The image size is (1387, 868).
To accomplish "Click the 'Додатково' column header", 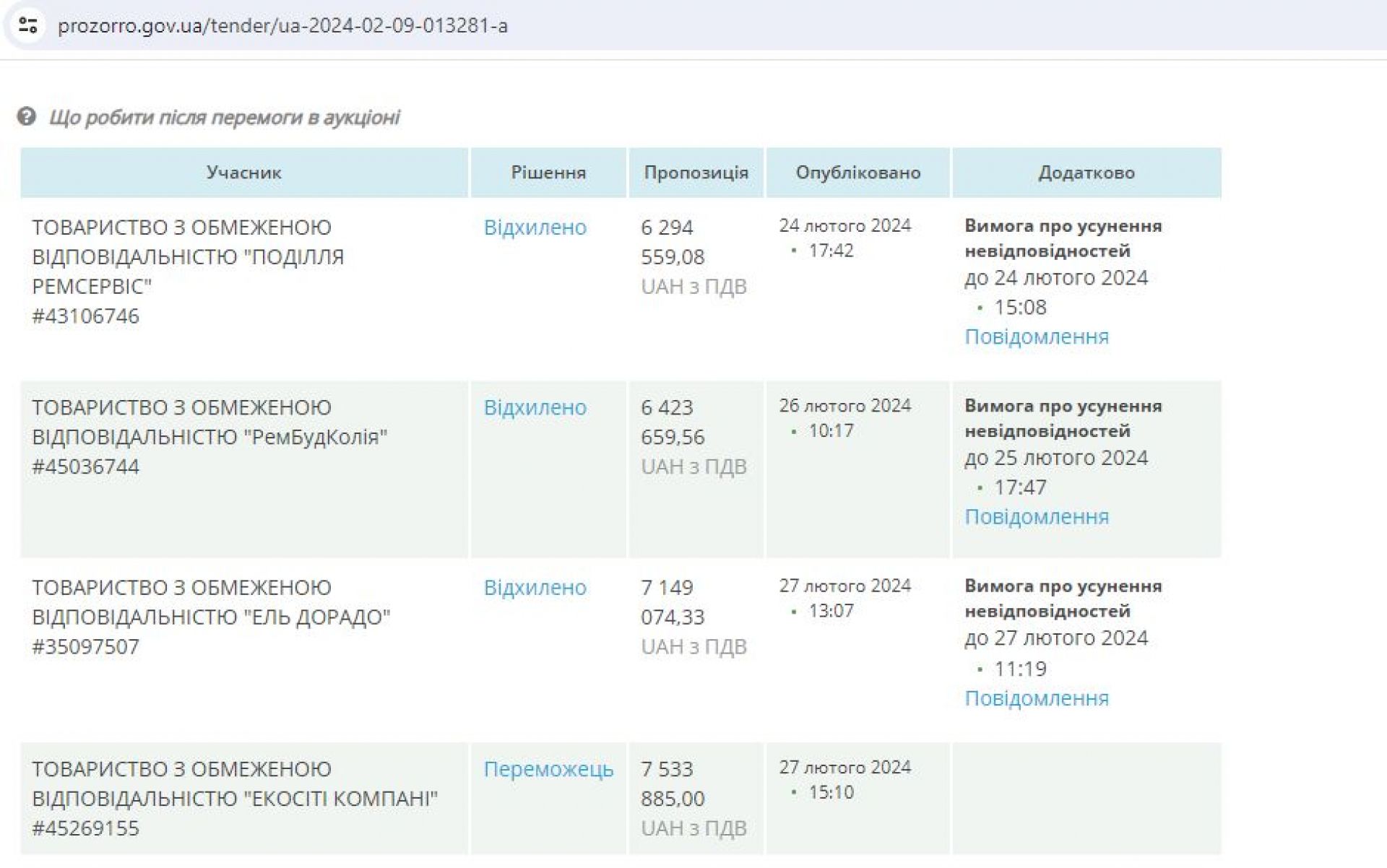I will [x=1086, y=173].
